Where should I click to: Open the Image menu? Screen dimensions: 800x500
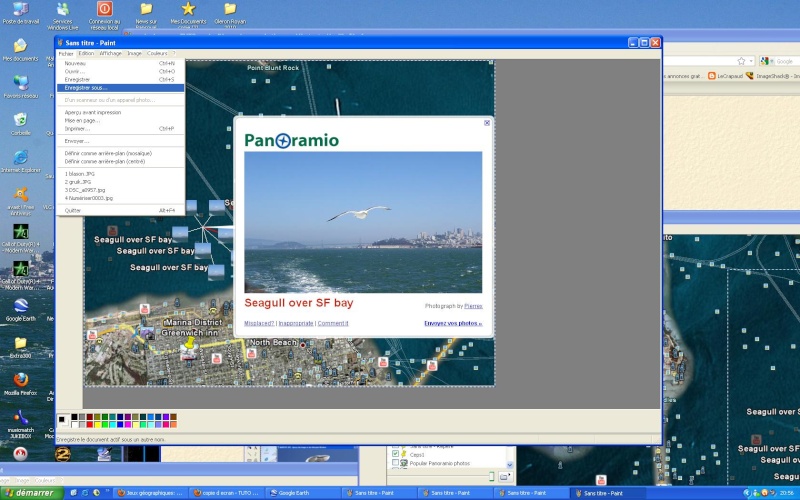(134, 54)
